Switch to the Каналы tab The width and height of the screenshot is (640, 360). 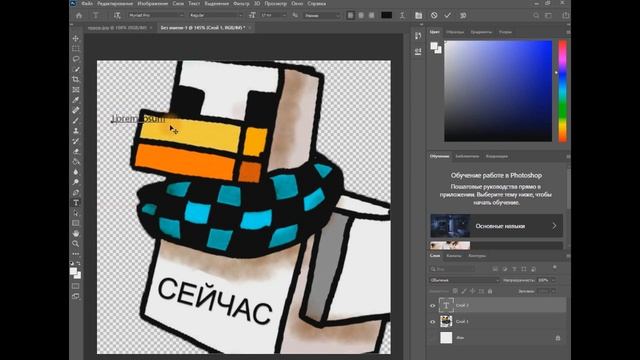[x=454, y=256]
